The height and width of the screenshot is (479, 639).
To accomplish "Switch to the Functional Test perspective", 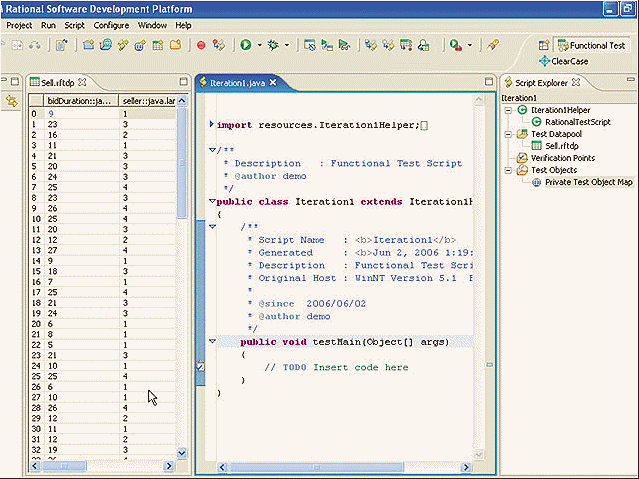I will pos(591,46).
